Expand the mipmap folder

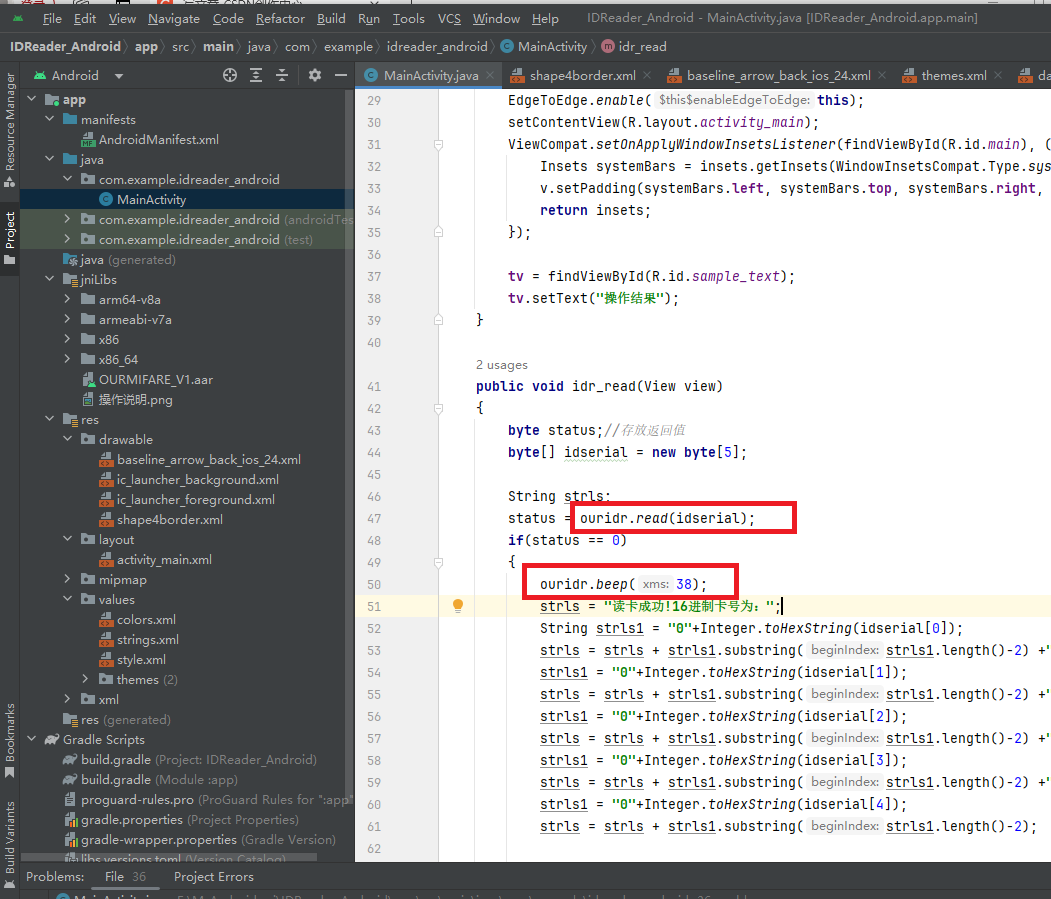67,579
